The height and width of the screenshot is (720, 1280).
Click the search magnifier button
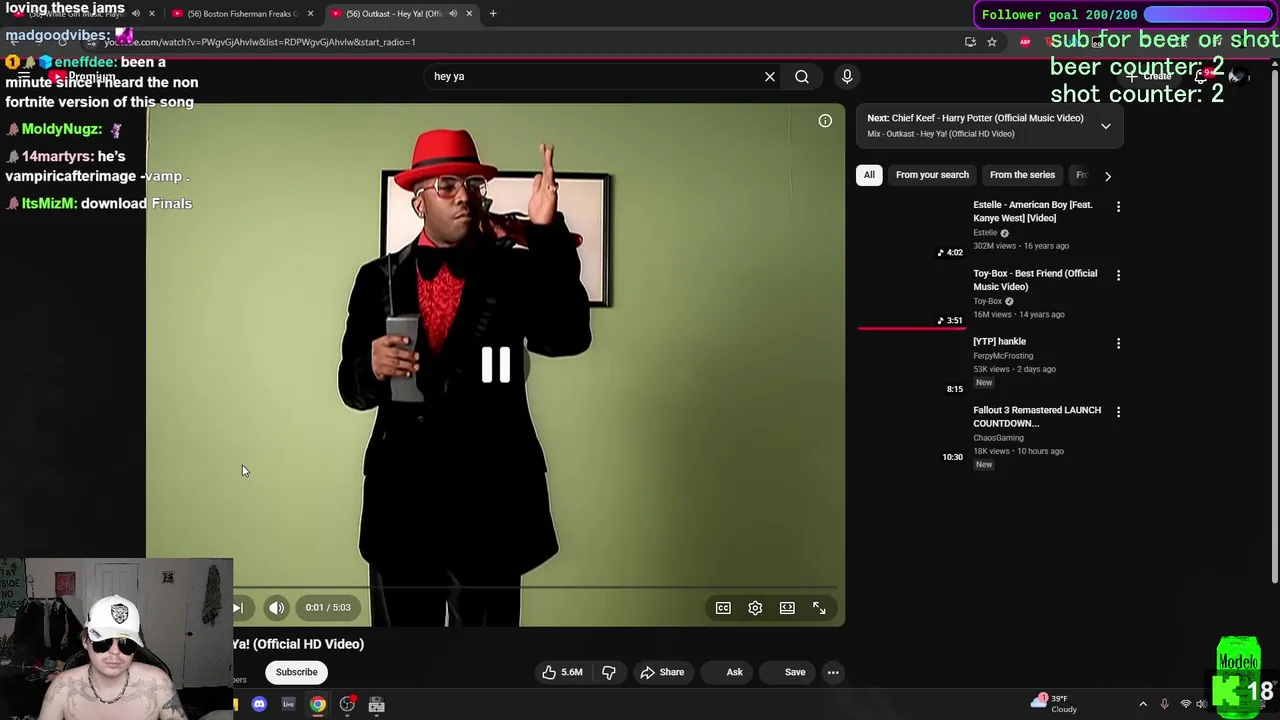tap(802, 76)
